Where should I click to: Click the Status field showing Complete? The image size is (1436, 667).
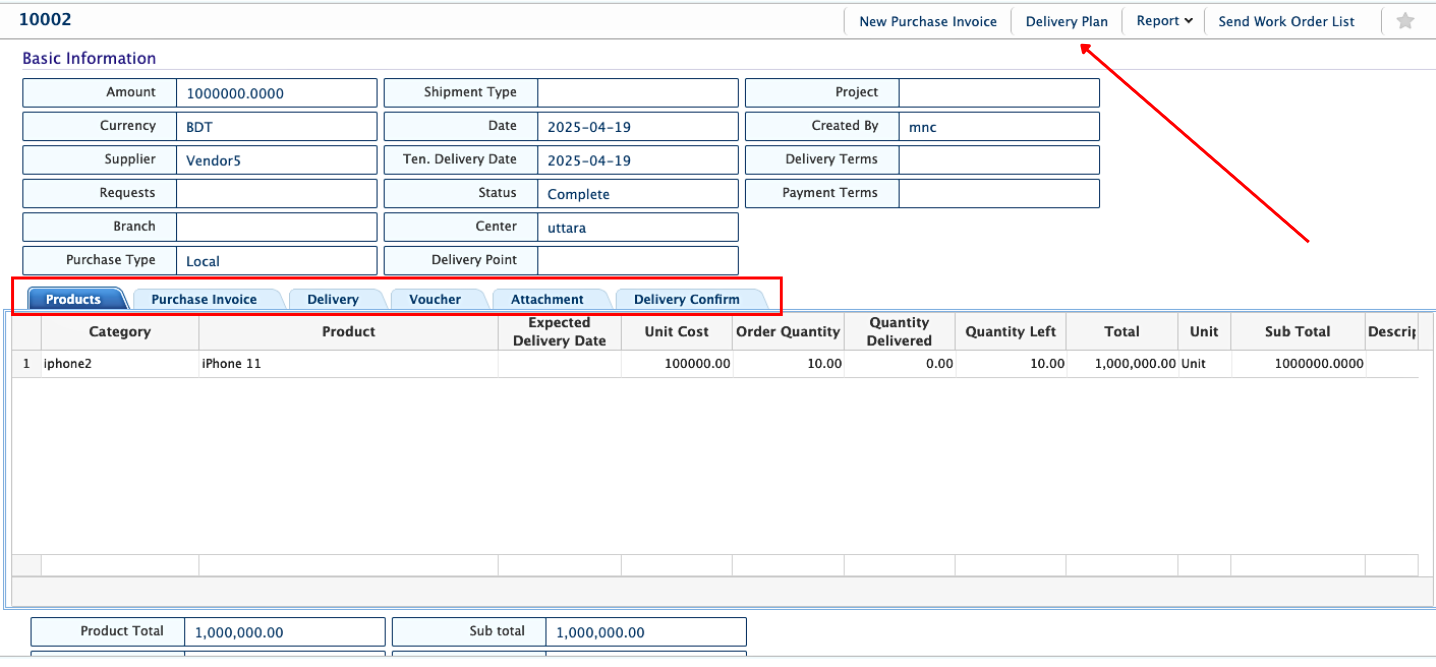578,194
